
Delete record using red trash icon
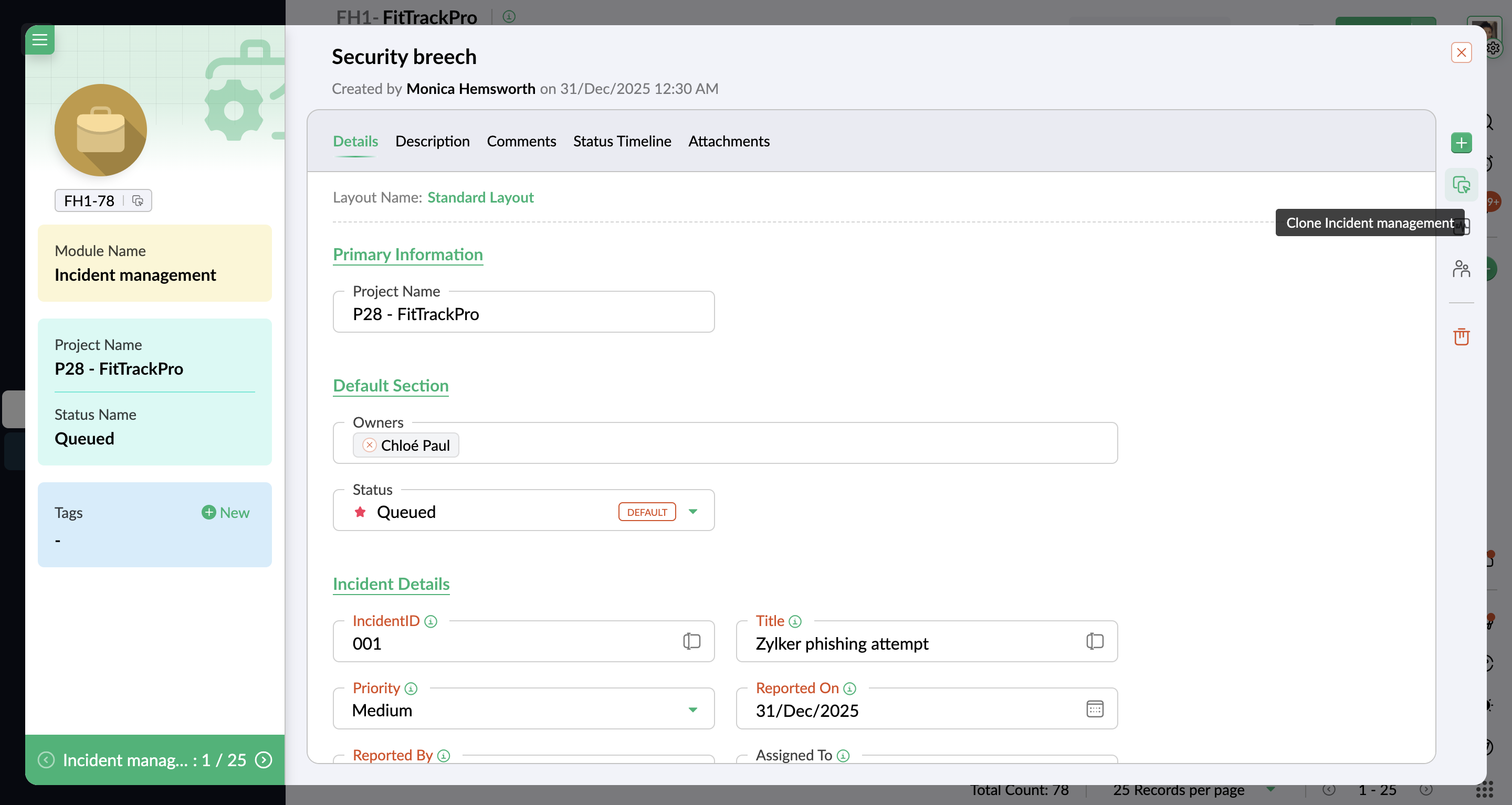pos(1461,336)
